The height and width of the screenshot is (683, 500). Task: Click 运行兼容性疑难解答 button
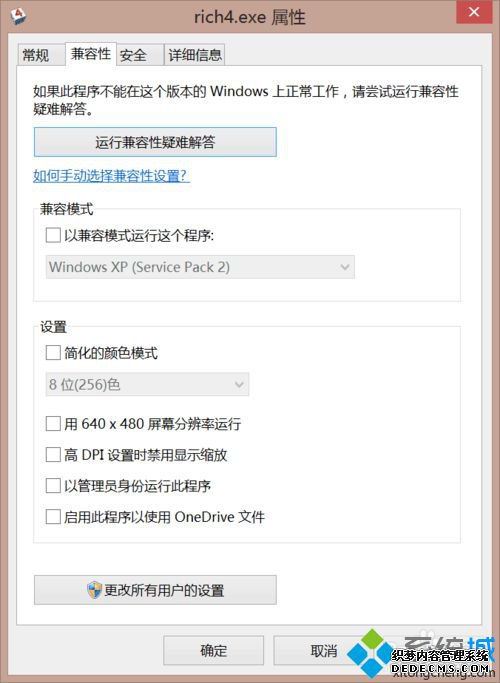pos(155,142)
